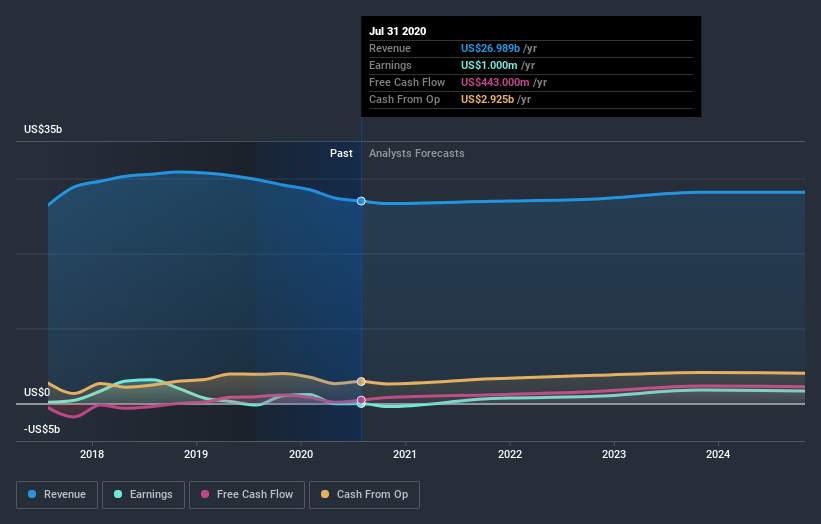Click the Jul 31 2020 tooltip date

tap(397, 31)
